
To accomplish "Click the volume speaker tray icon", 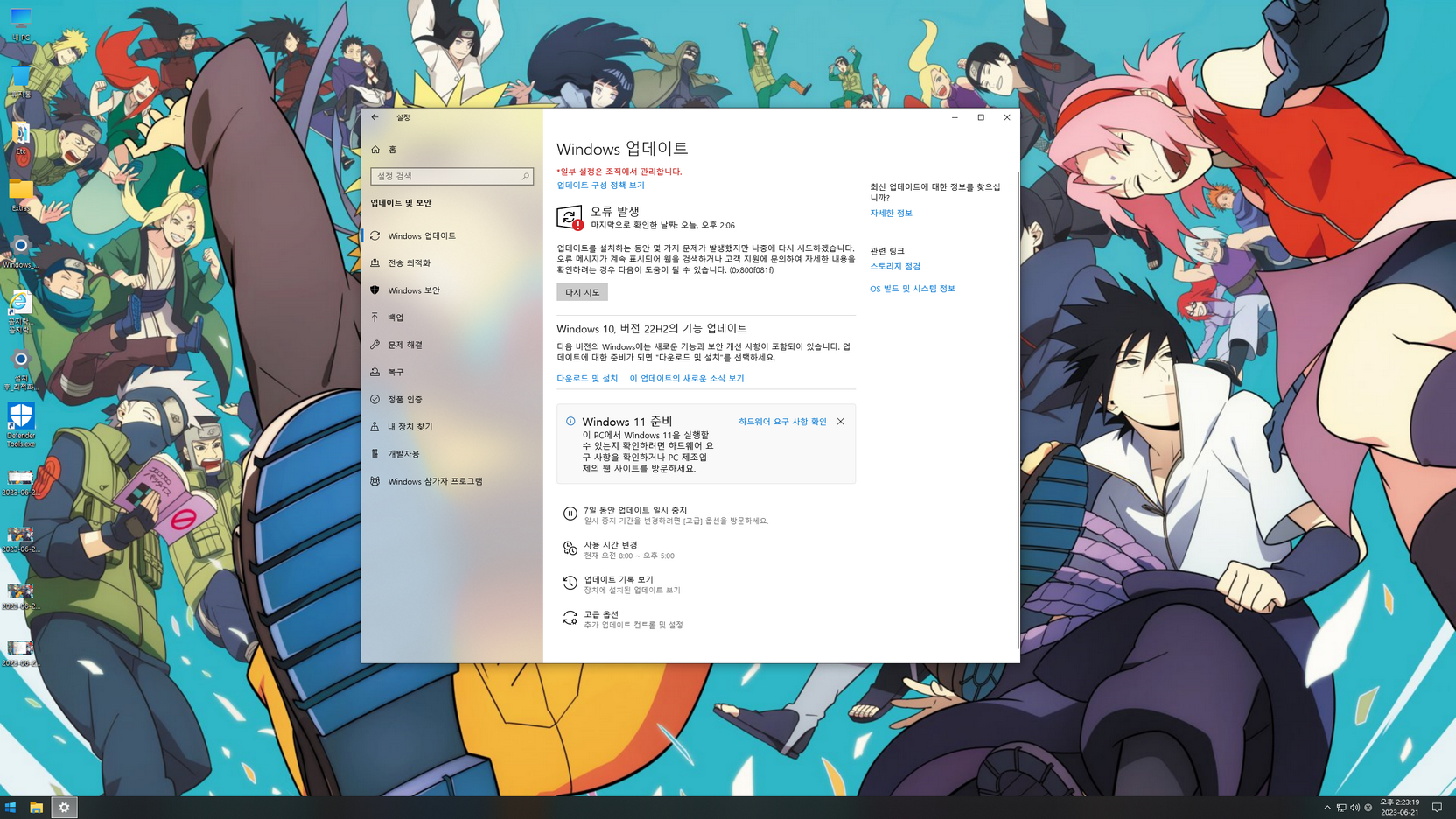I will coord(1354,808).
